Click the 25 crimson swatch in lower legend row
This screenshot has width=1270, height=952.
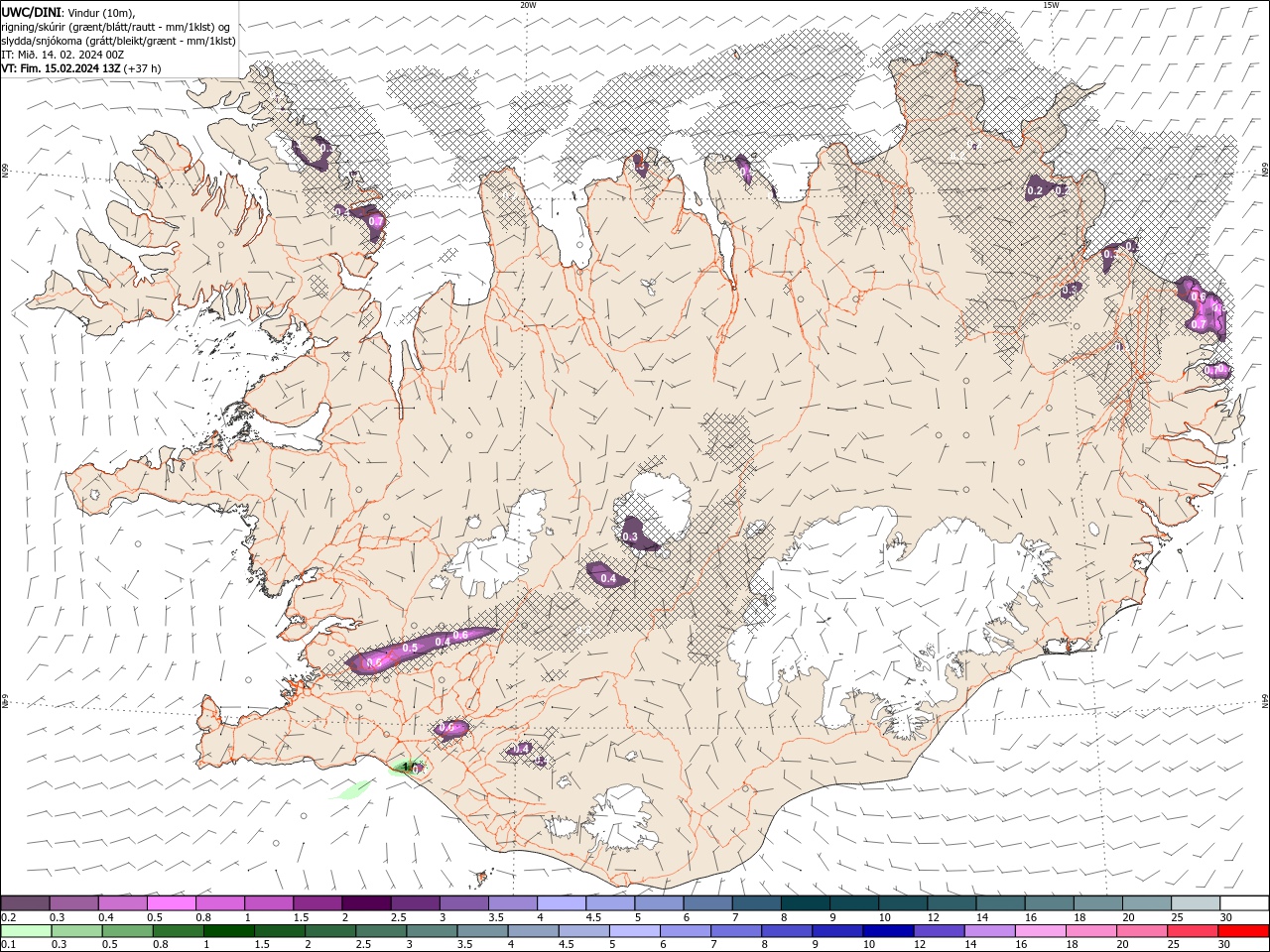tap(1193, 931)
